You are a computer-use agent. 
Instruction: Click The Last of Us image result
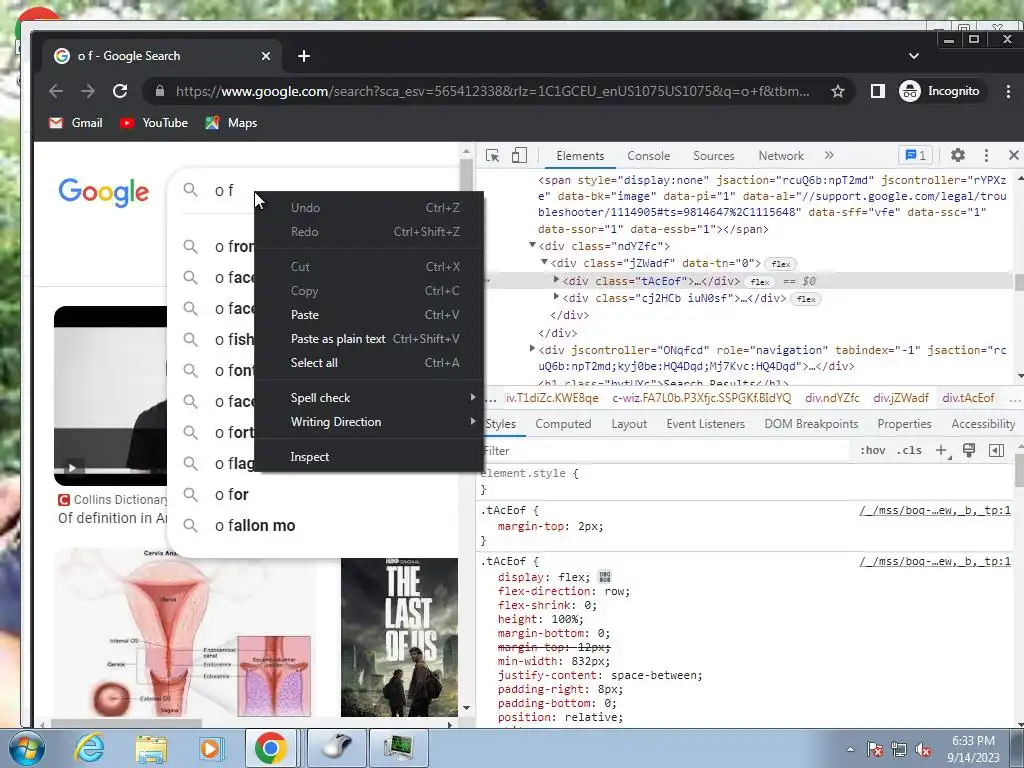[399, 637]
